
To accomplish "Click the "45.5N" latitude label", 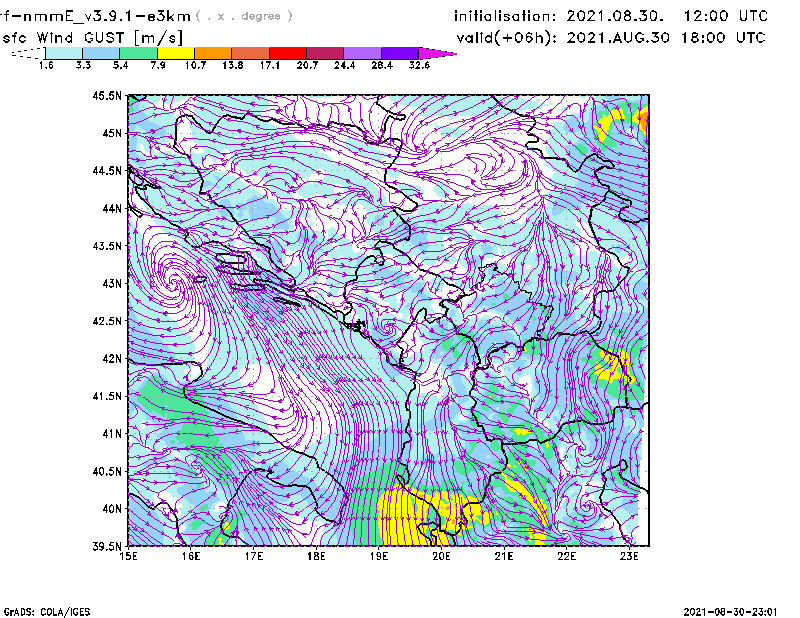I will coord(107,95).
